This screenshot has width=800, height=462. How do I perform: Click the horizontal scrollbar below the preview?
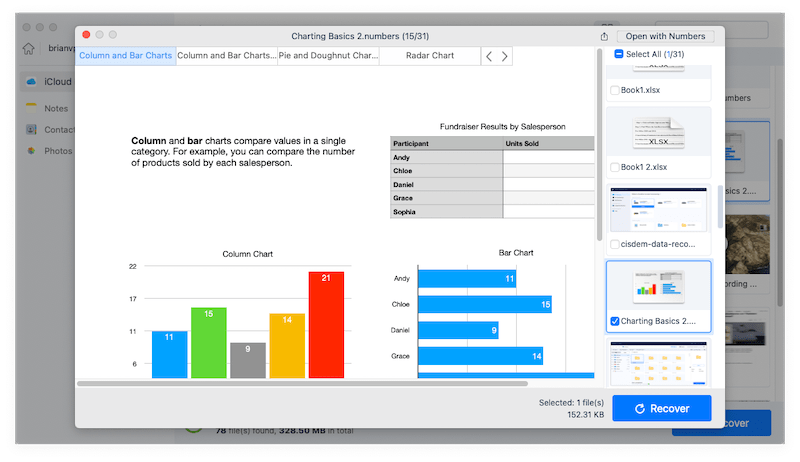coord(302,383)
